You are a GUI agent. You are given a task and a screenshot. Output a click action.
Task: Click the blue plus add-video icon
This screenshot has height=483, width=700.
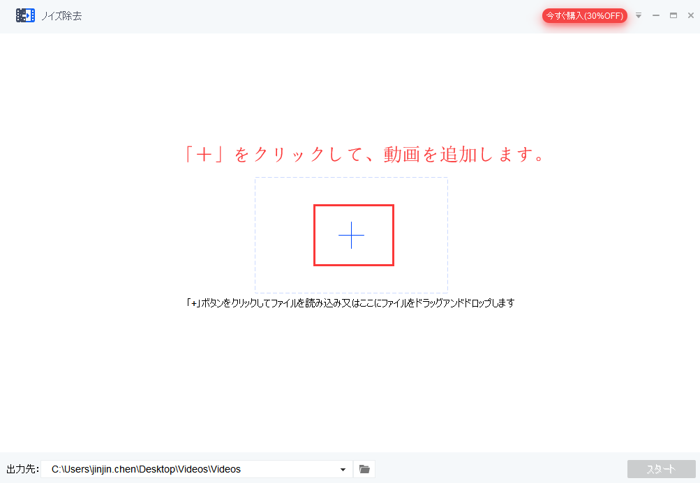tap(351, 235)
